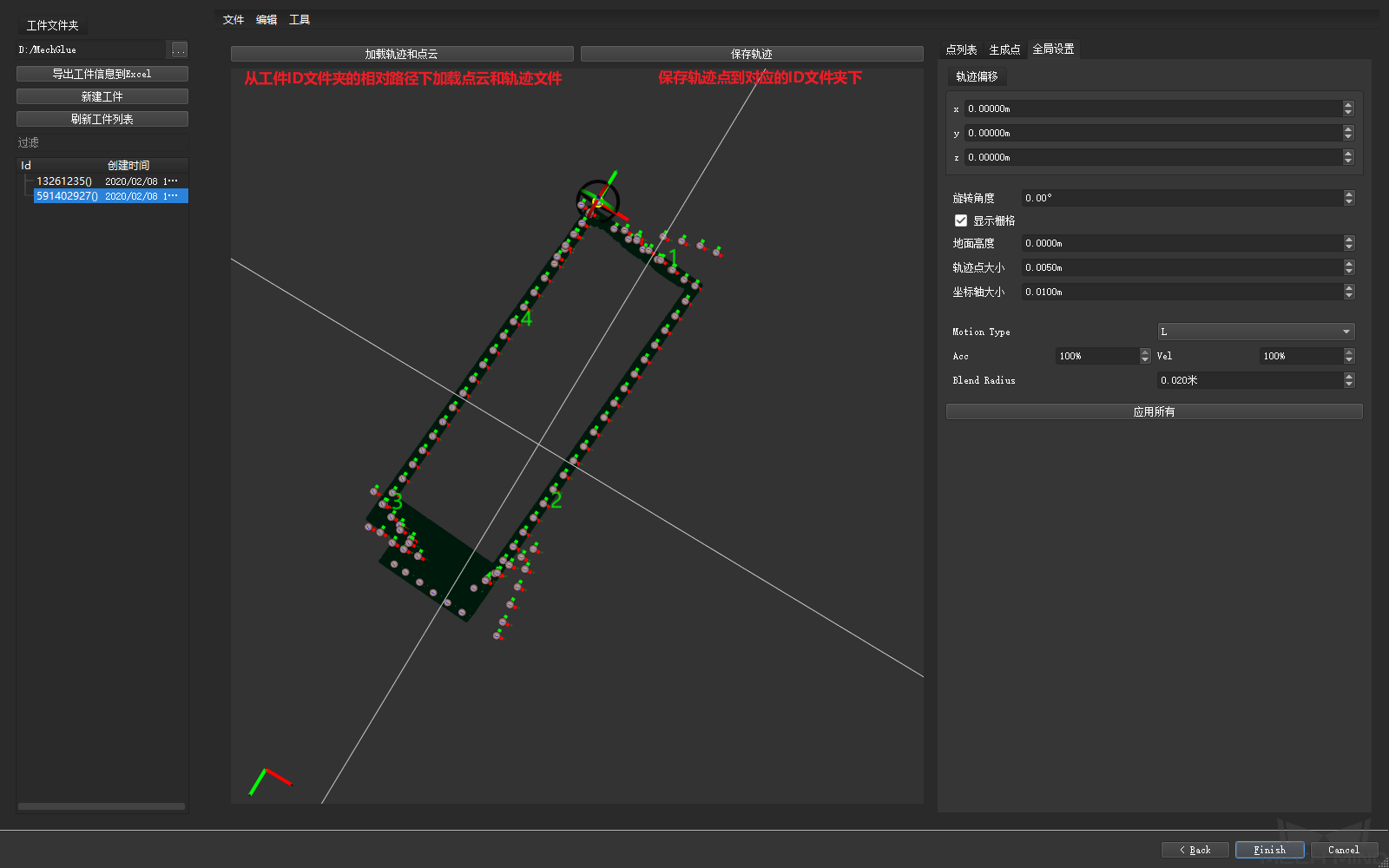1389x868 pixels.
Task: Click the x offset input field
Action: 1153,108
